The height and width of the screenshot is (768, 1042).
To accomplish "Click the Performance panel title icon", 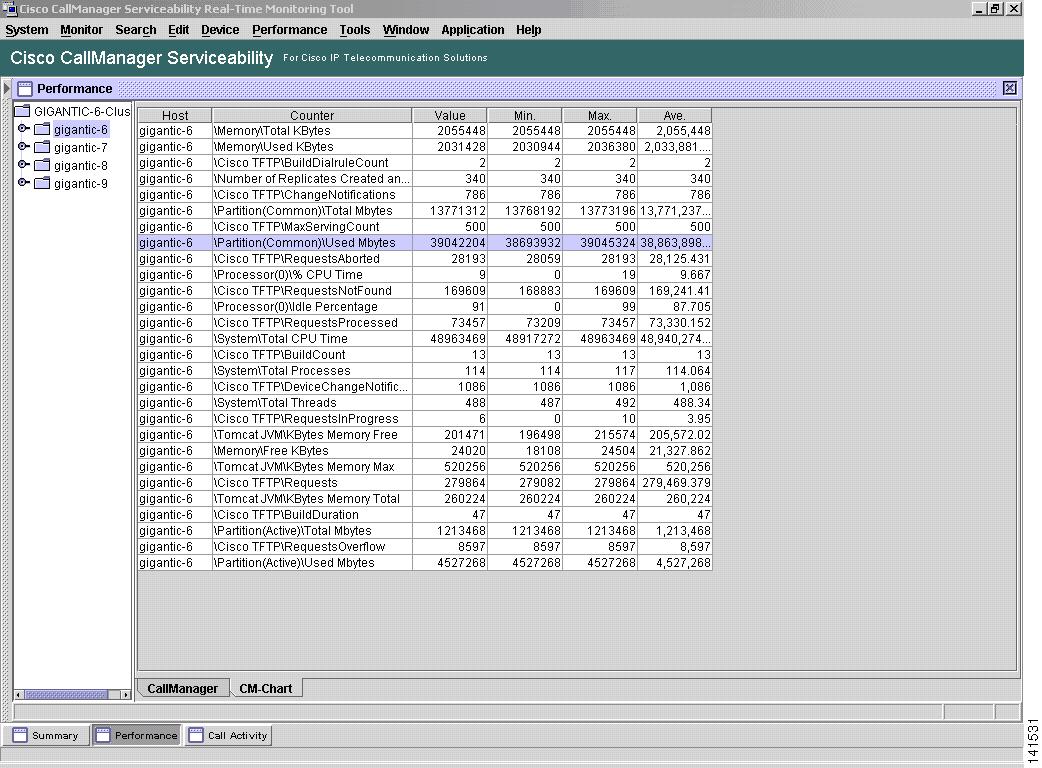I will pos(25,88).
